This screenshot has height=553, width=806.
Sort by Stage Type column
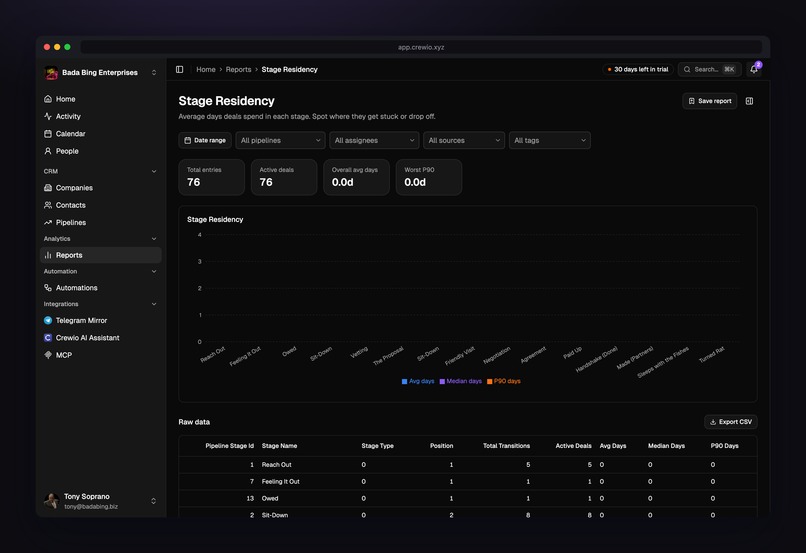[377, 446]
